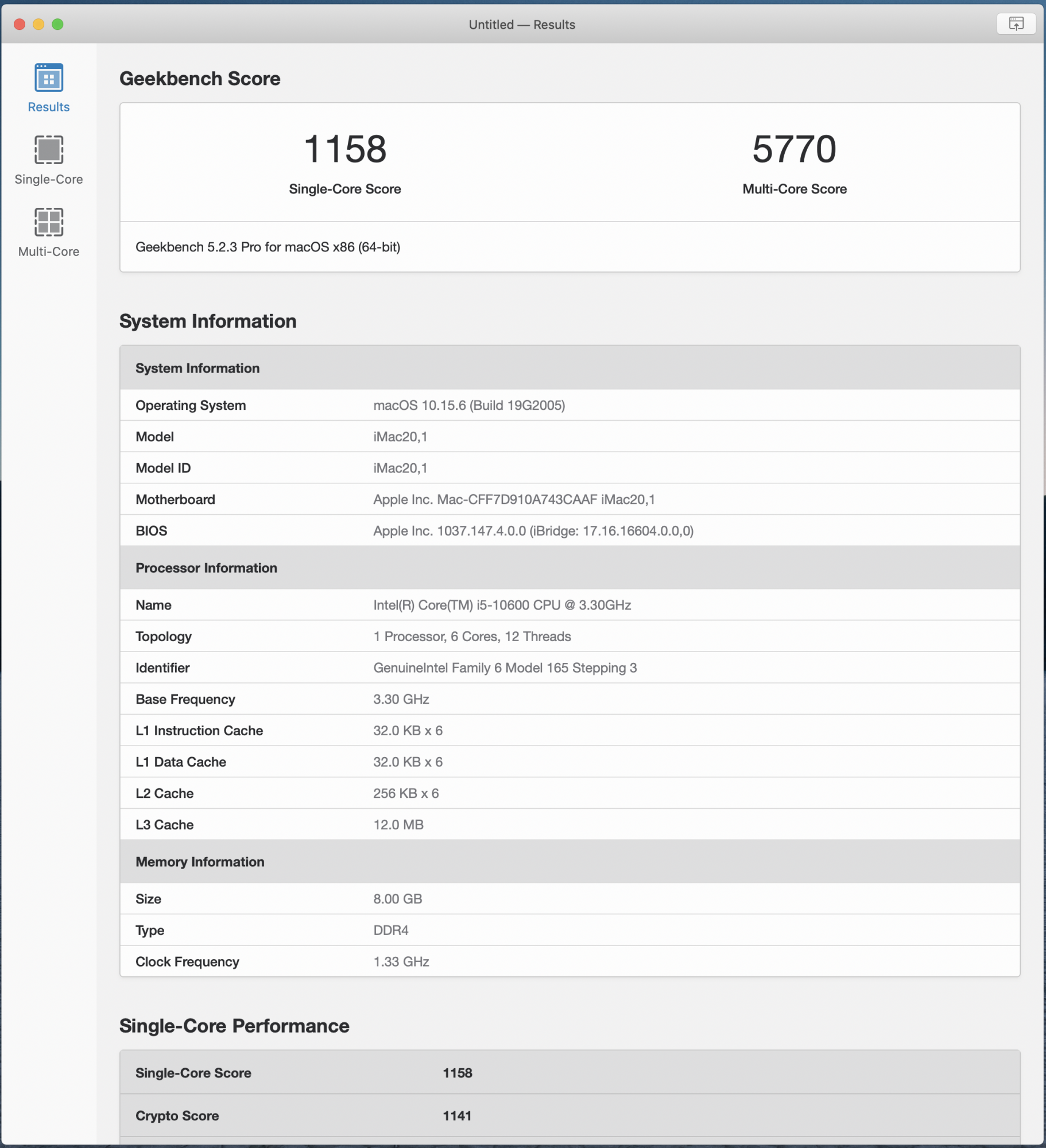1046x1148 pixels.
Task: Click the Processor Information section header
Action: (x=206, y=568)
